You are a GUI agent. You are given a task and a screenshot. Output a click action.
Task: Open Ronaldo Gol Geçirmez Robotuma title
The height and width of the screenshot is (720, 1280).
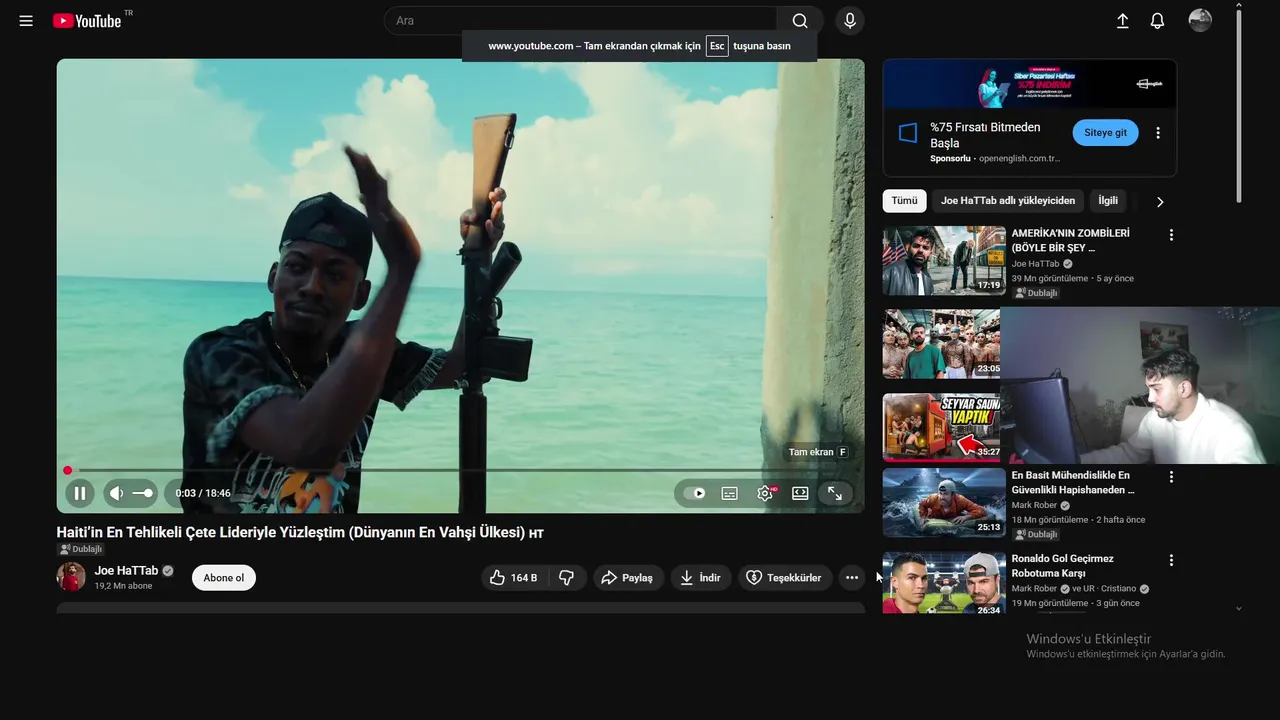(x=1062, y=566)
